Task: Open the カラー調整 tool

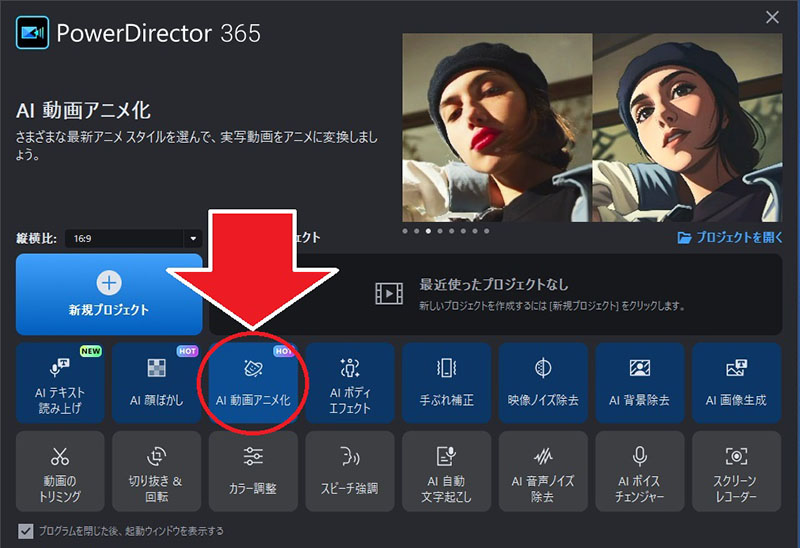Action: pos(253,471)
